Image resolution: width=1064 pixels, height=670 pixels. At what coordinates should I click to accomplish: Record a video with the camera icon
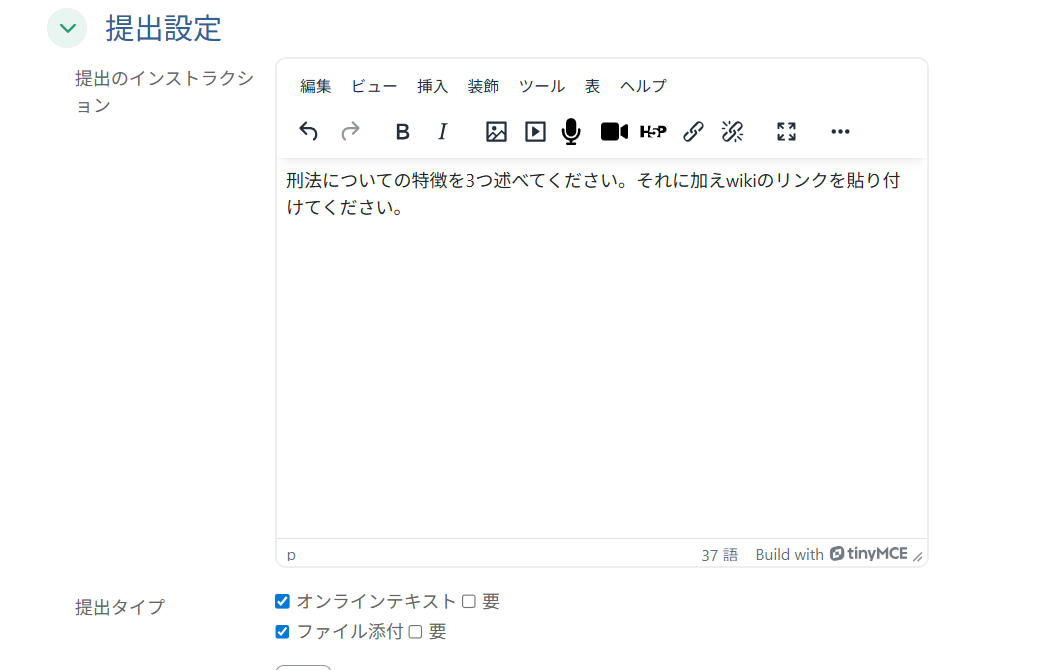[x=613, y=131]
